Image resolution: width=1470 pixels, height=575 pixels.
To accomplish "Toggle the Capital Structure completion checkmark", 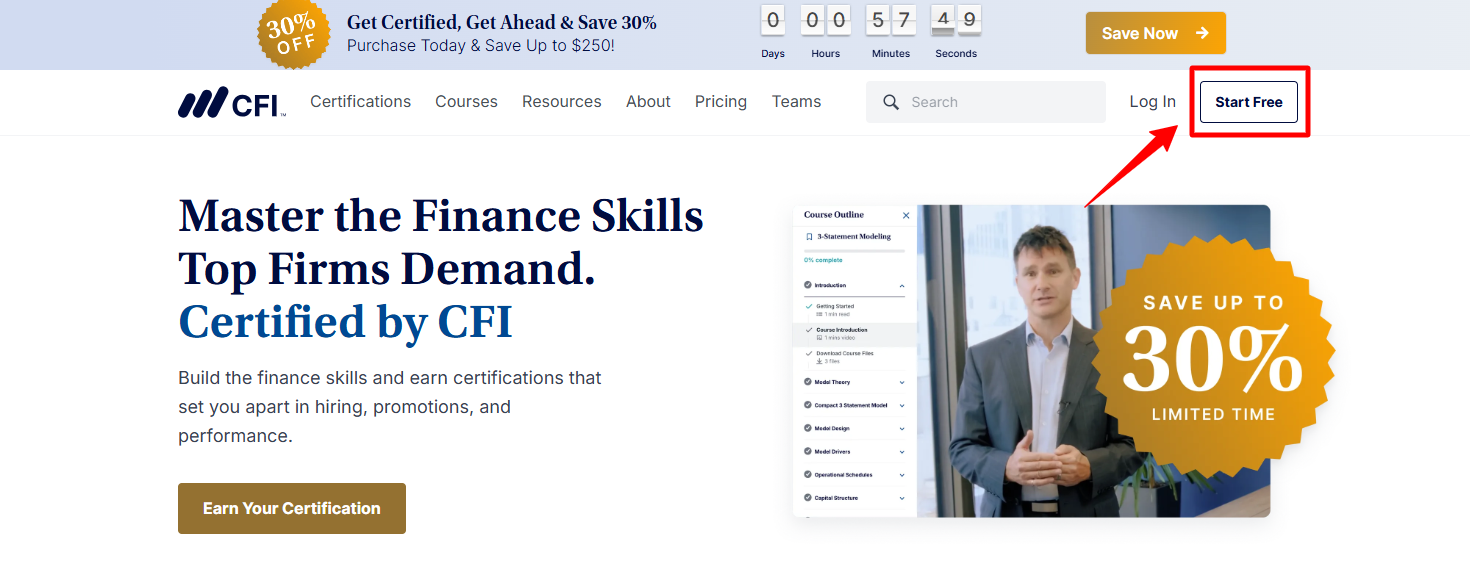I will (807, 498).
